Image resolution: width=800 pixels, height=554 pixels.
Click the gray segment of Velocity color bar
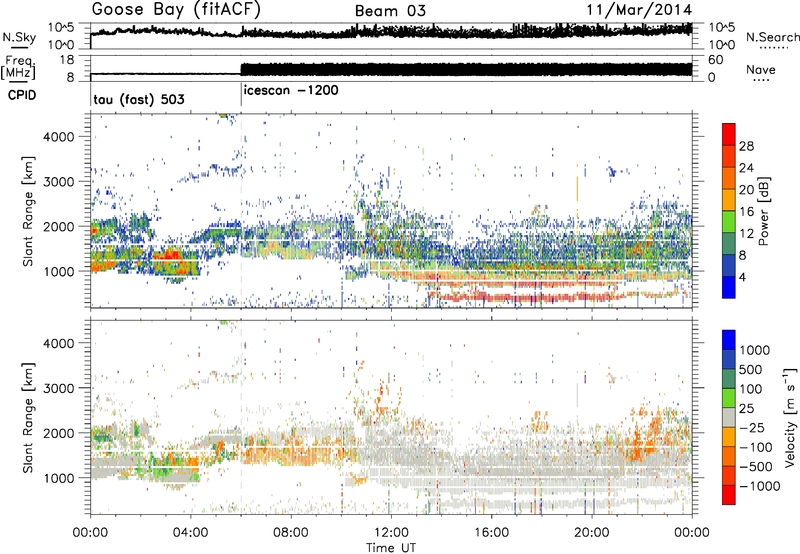[x=729, y=417]
